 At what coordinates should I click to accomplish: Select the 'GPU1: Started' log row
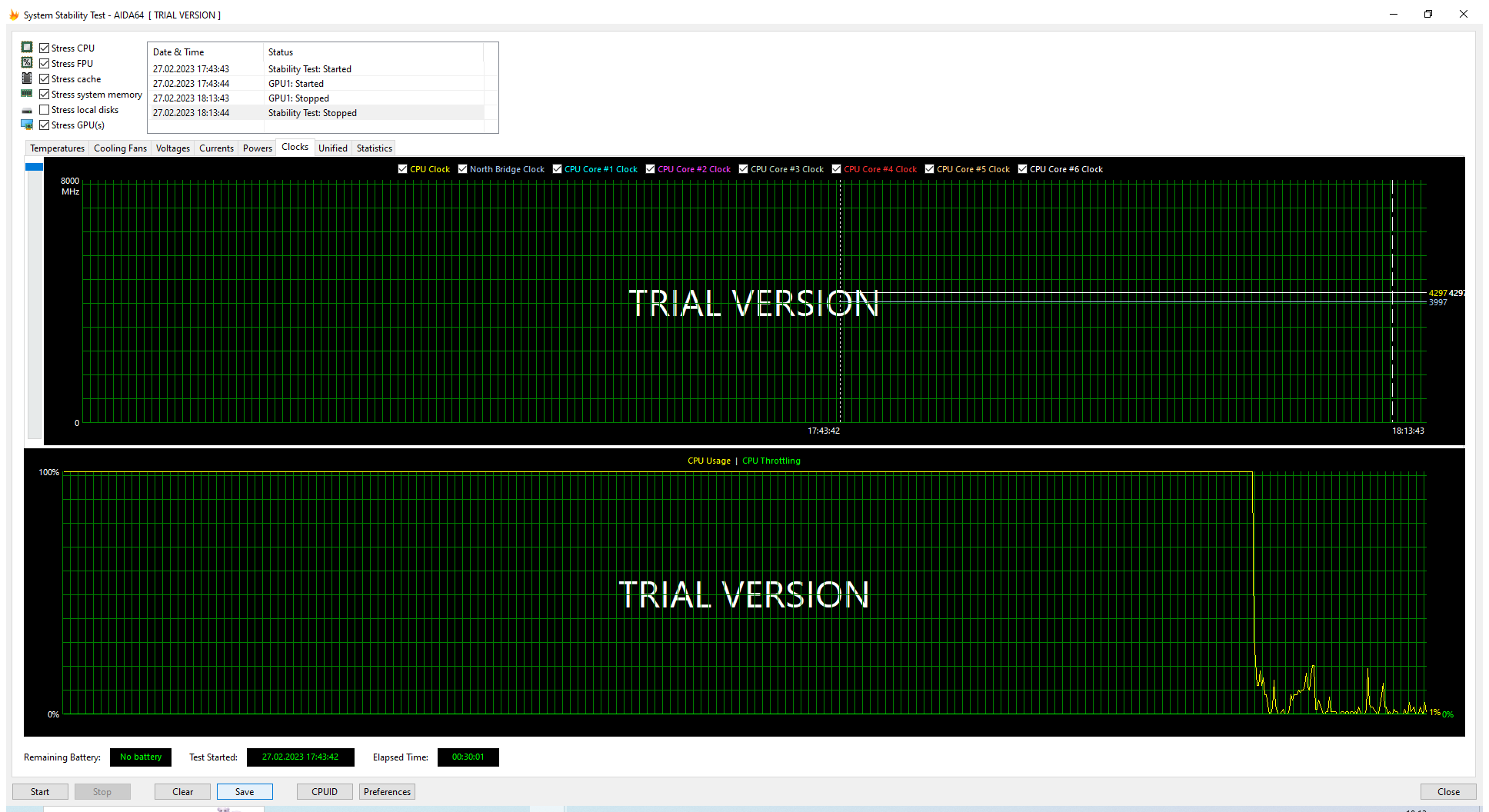pos(318,84)
